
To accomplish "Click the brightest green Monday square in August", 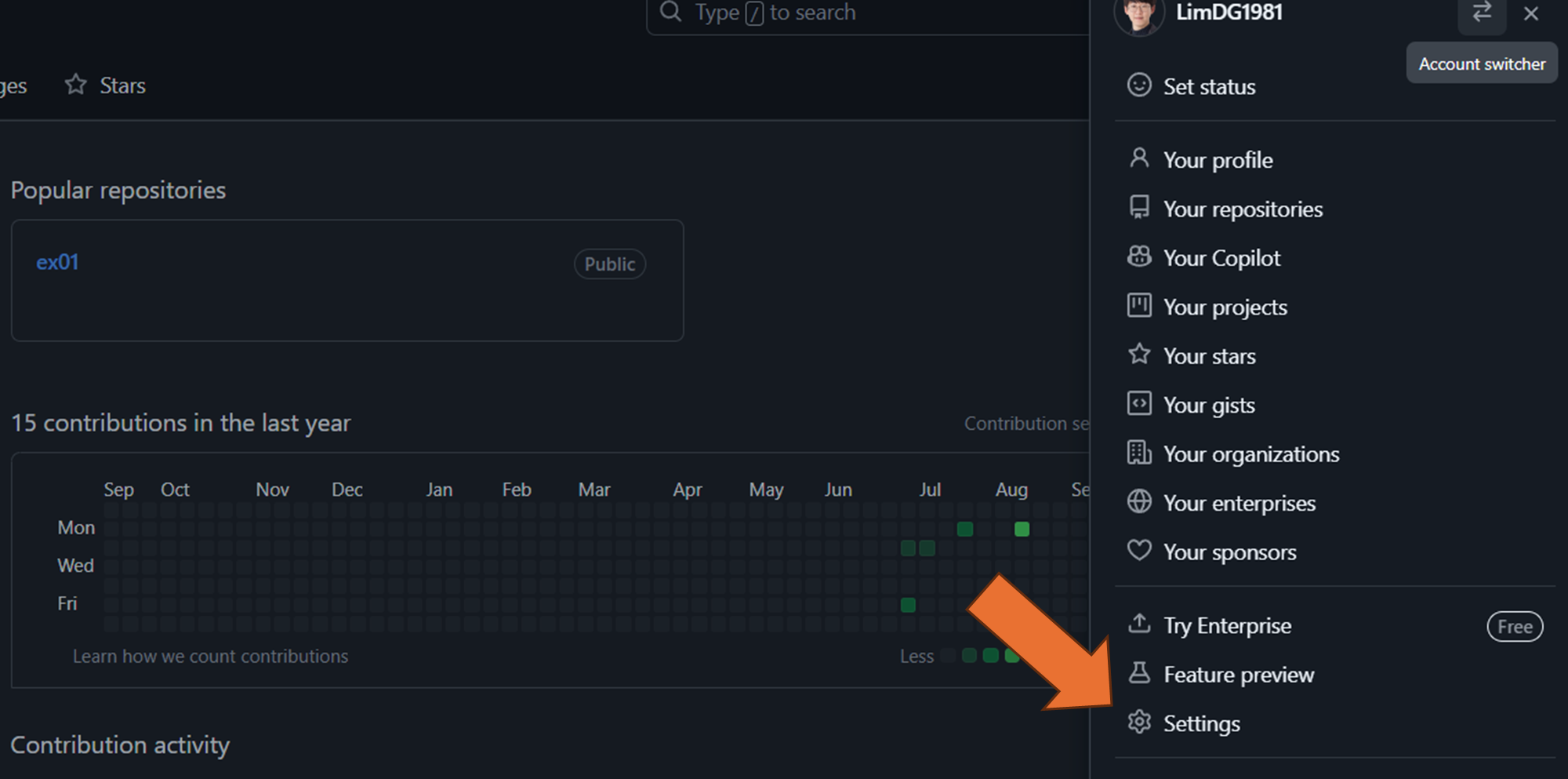I will (1022, 529).
